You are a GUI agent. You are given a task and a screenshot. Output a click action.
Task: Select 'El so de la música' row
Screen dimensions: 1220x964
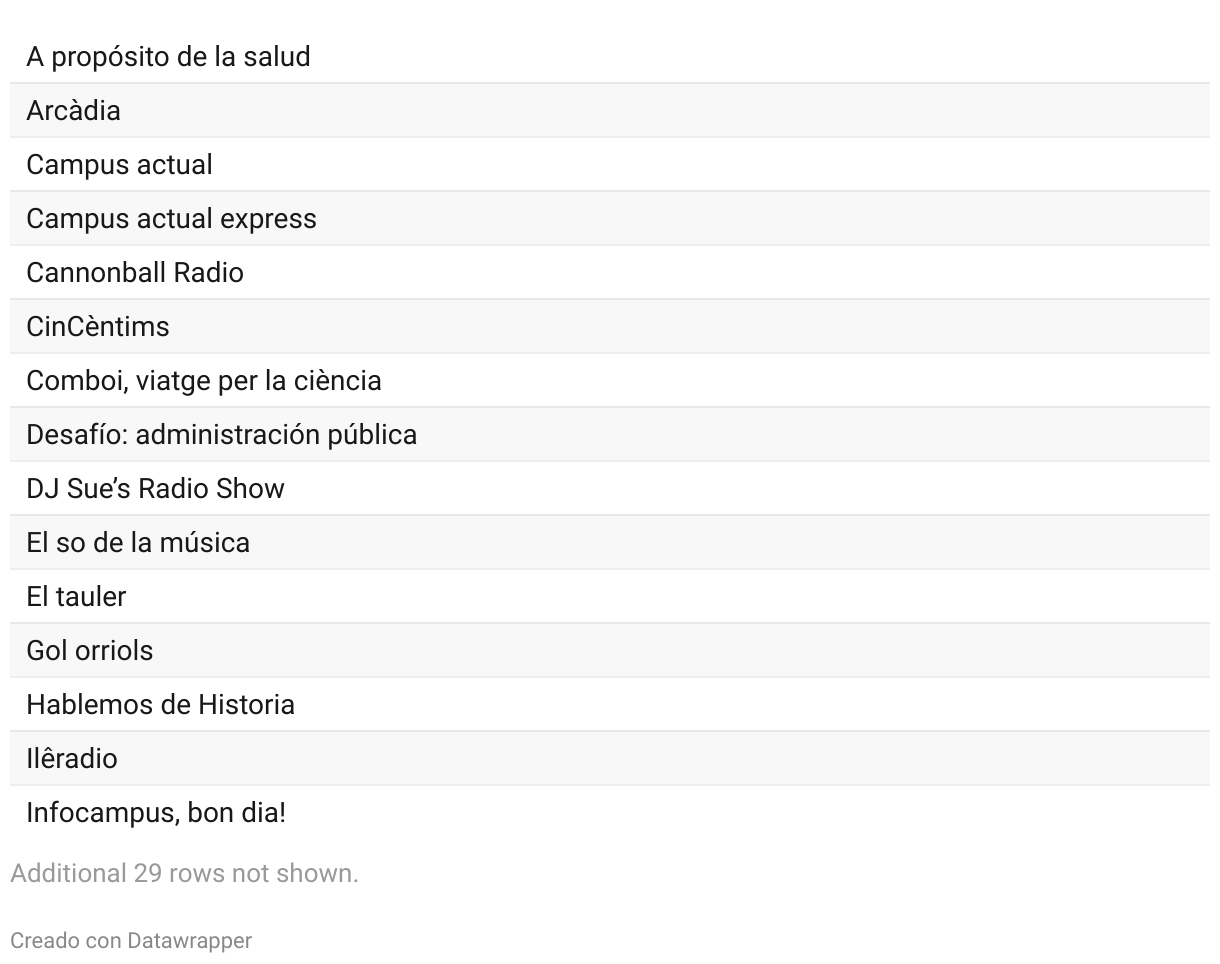click(x=138, y=543)
